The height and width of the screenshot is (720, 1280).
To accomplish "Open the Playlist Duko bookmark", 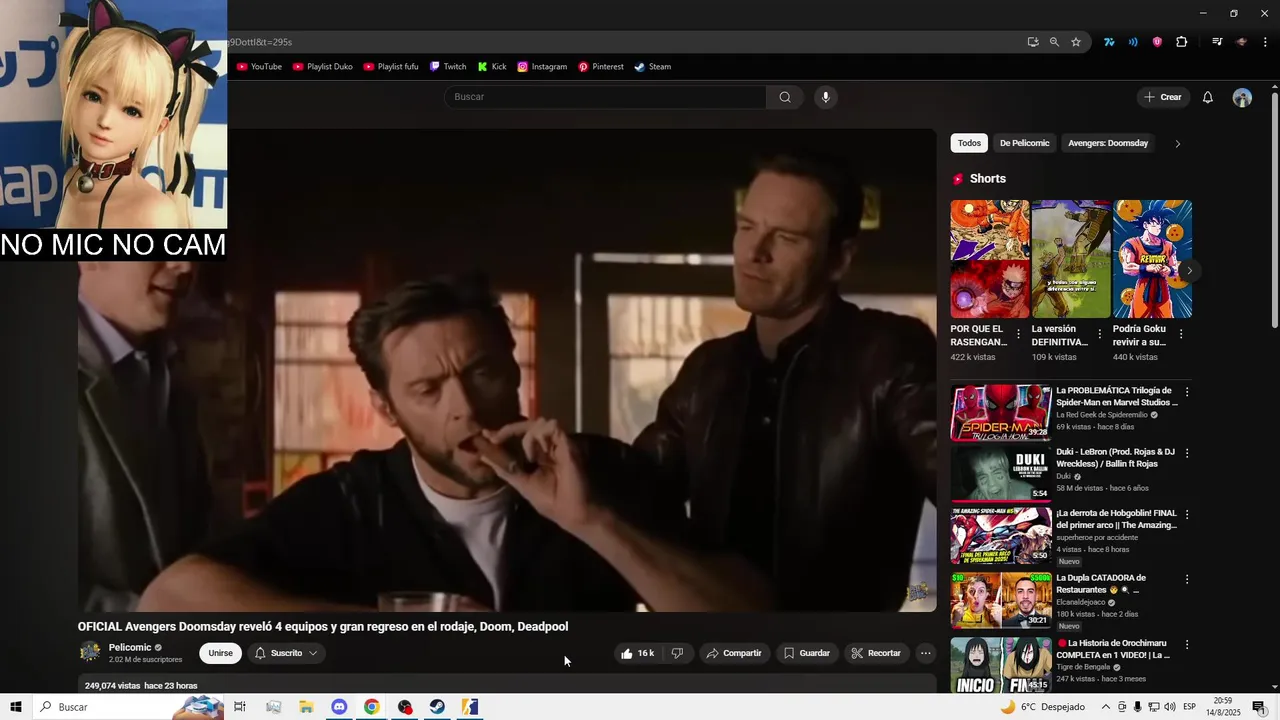I will tap(322, 67).
